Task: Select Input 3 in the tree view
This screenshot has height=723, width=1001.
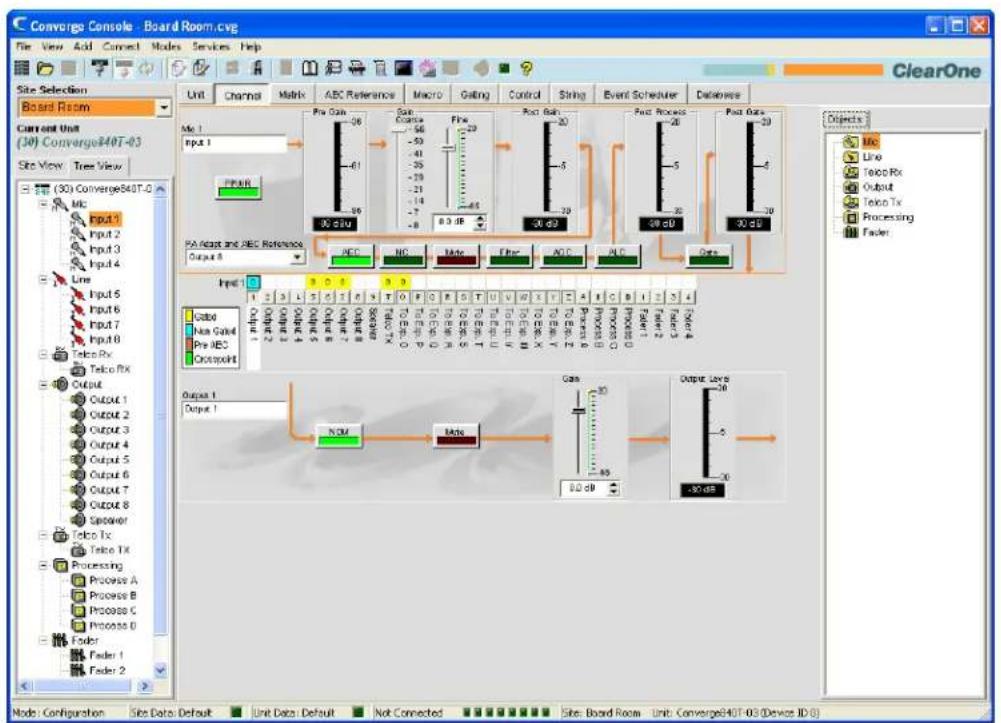Action: (x=104, y=249)
